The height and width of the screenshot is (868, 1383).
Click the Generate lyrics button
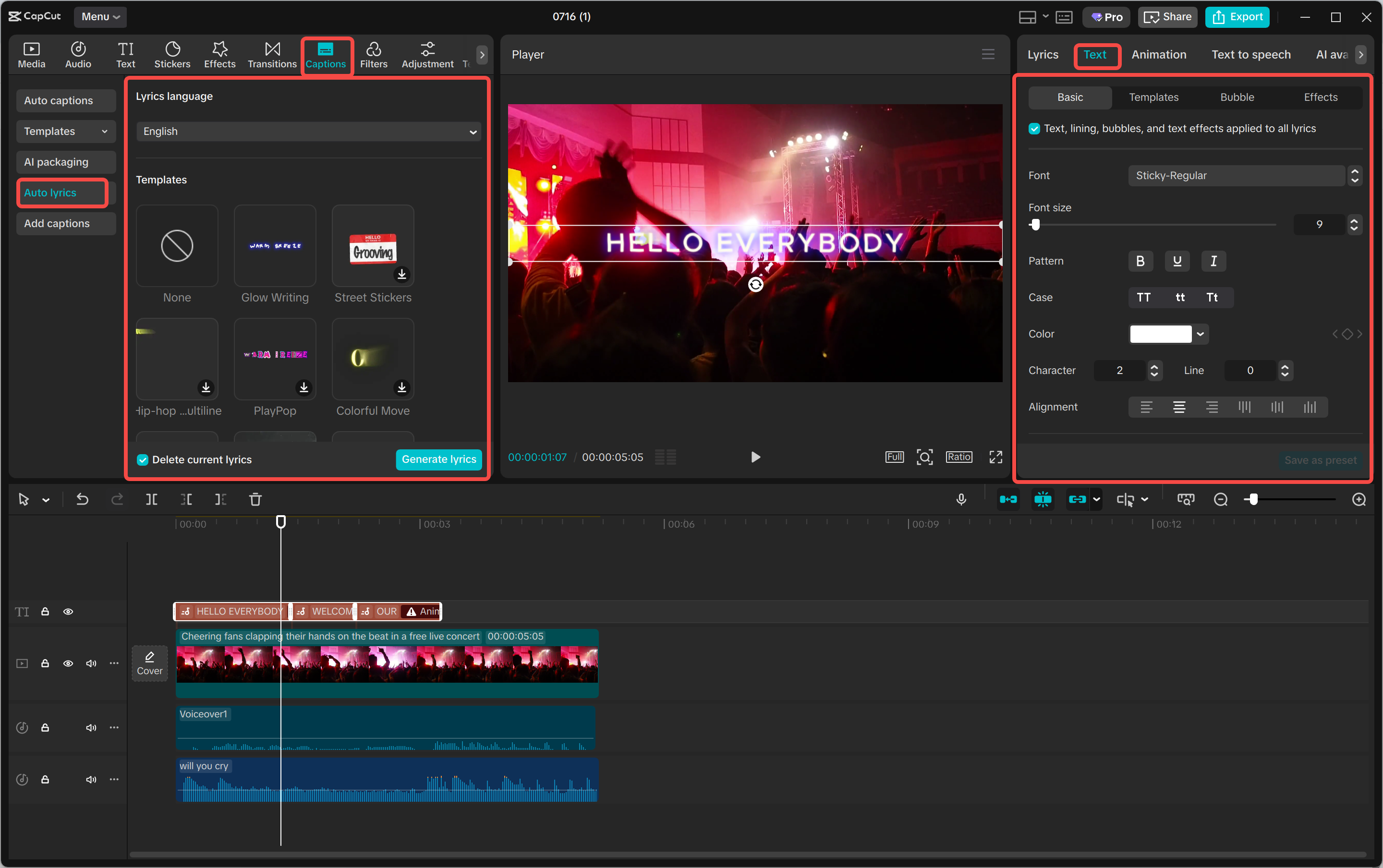[438, 459]
